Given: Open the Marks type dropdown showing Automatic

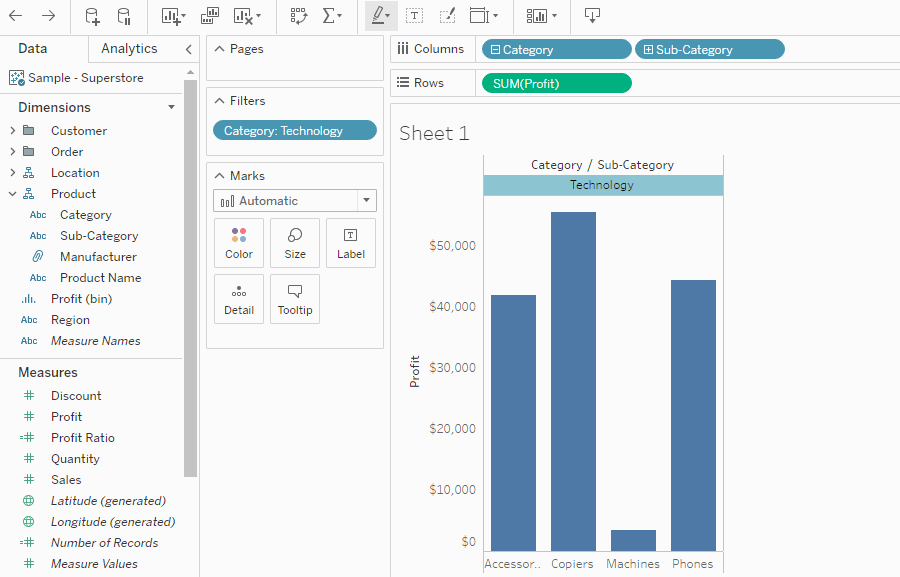Looking at the screenshot, I should [294, 201].
